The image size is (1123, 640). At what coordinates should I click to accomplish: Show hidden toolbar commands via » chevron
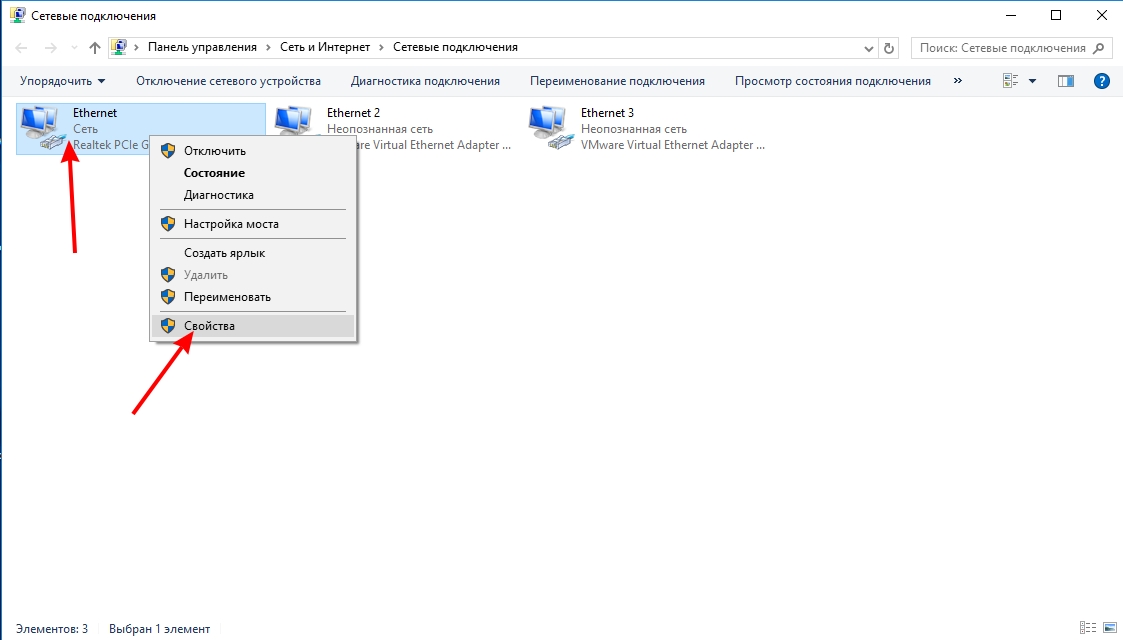pos(958,81)
